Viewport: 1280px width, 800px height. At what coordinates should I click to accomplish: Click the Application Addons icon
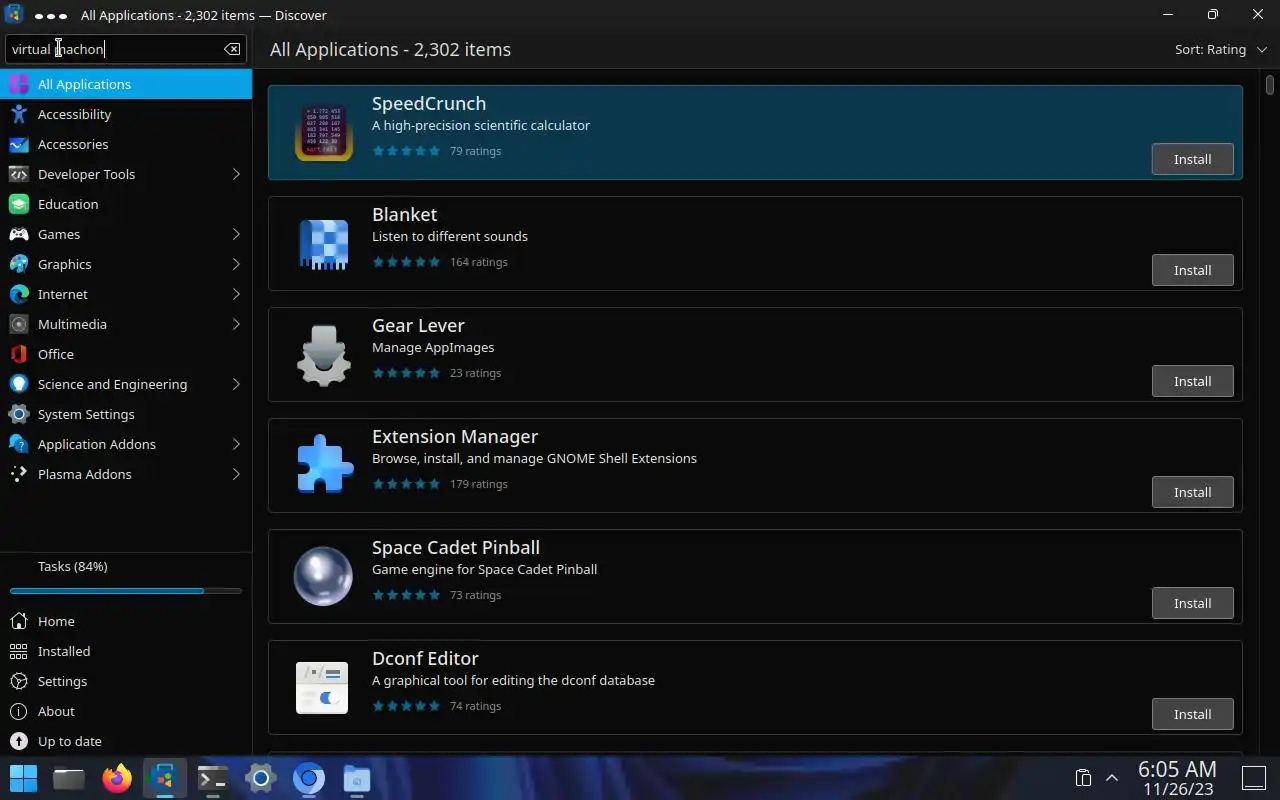19,444
